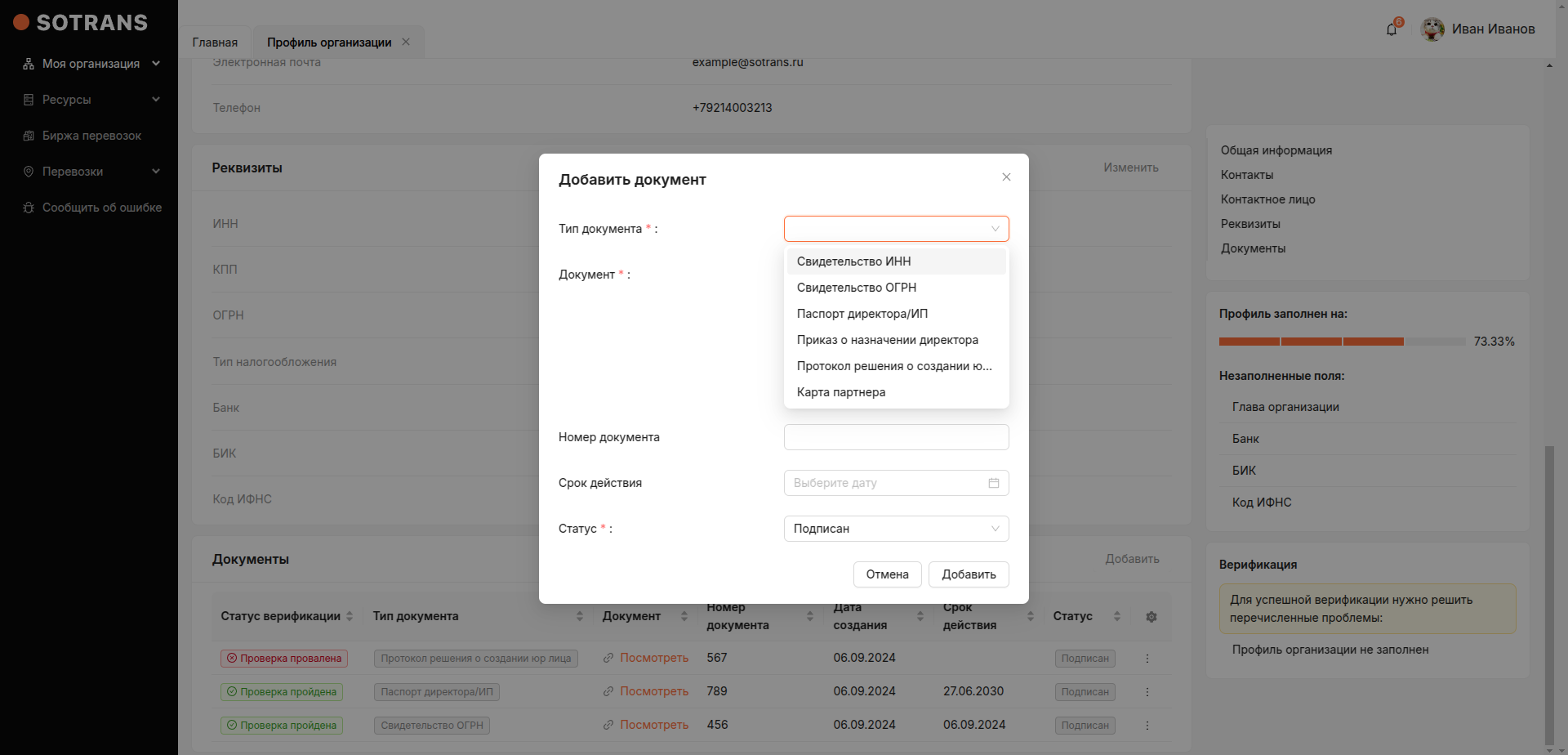
Task: Focus the Номер документа input field
Action: tap(896, 437)
